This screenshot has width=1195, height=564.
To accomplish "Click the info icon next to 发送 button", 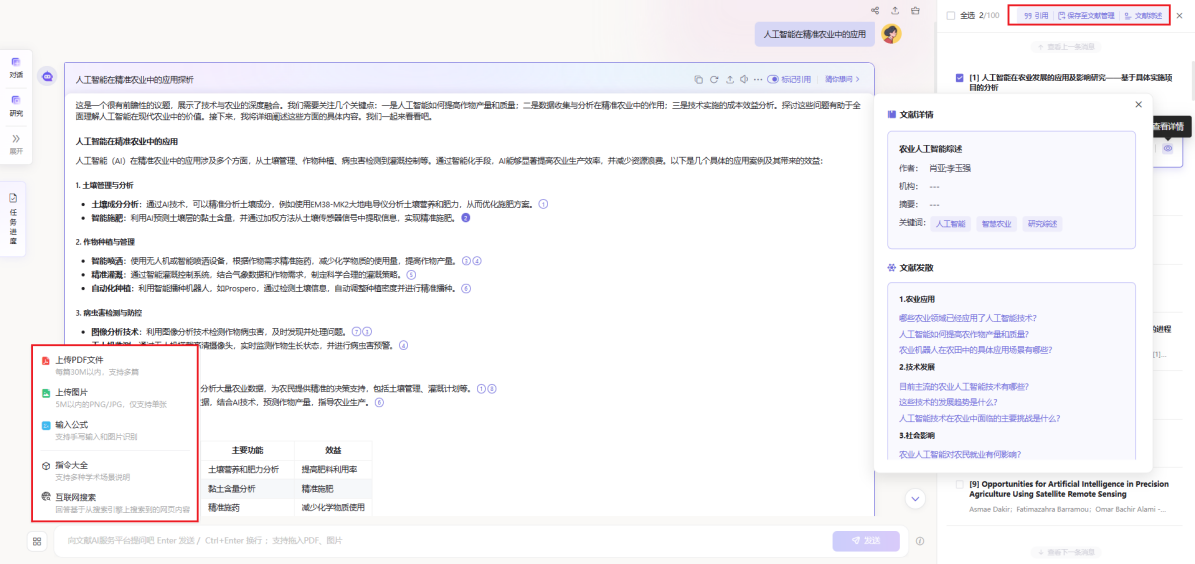I will [920, 541].
